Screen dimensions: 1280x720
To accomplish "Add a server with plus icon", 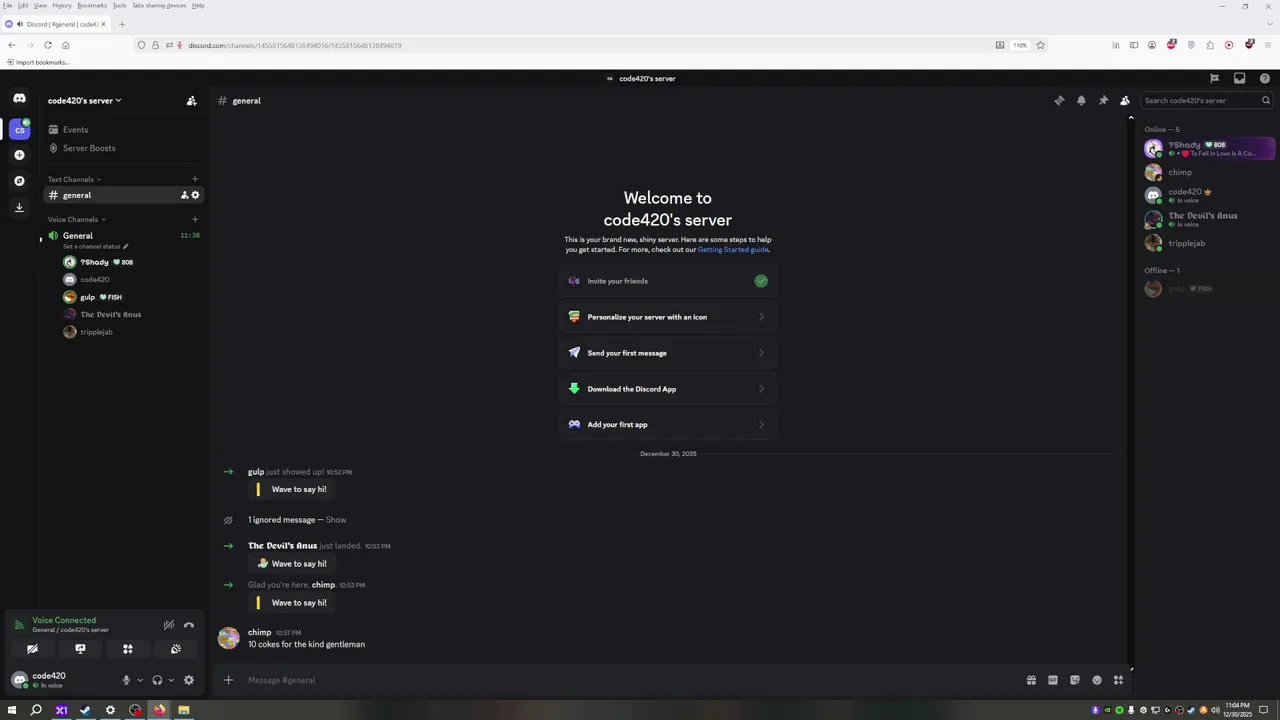I will (x=19, y=155).
